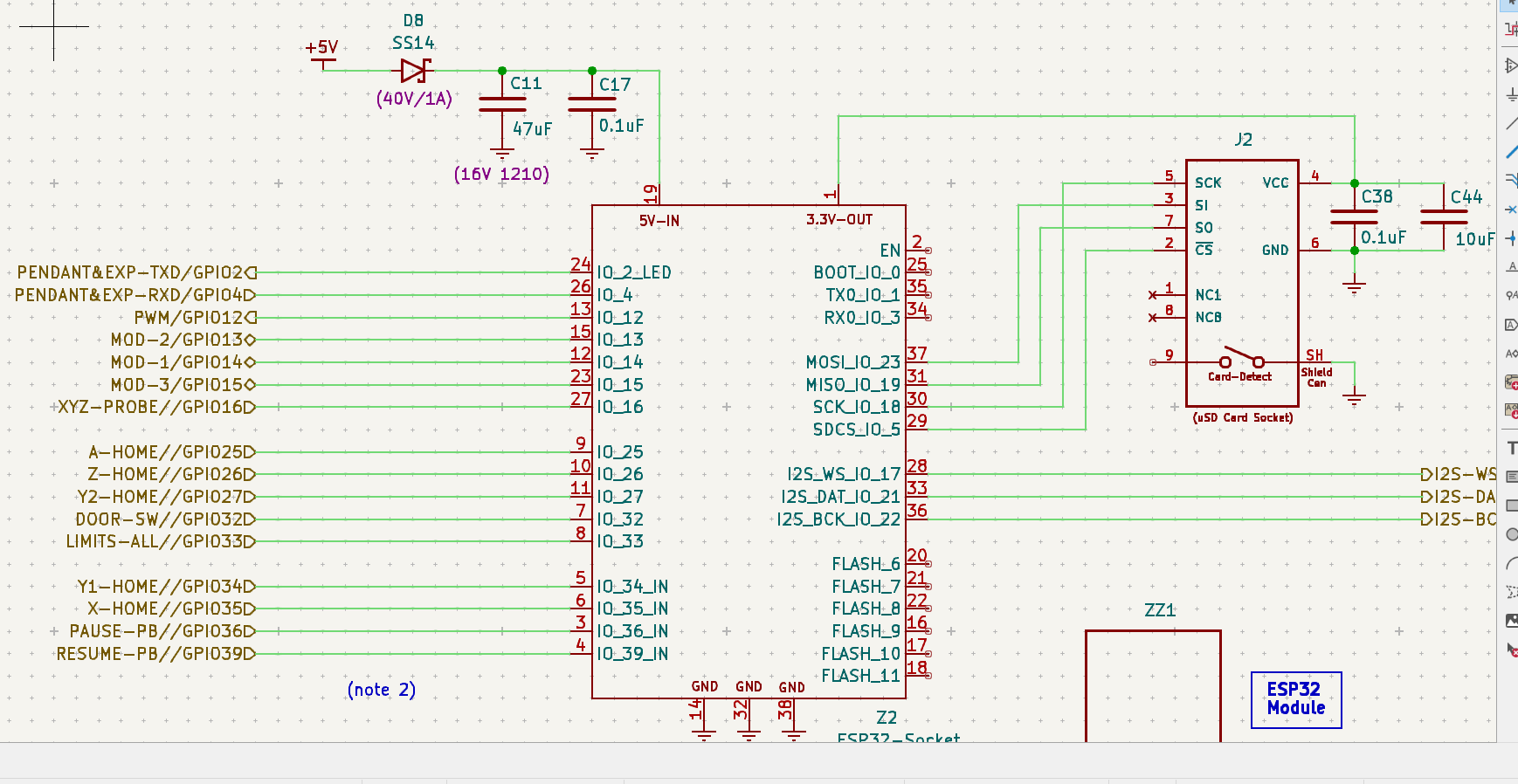The image size is (1518, 784).
Task: Select the C17 reference text
Action: tap(615, 85)
